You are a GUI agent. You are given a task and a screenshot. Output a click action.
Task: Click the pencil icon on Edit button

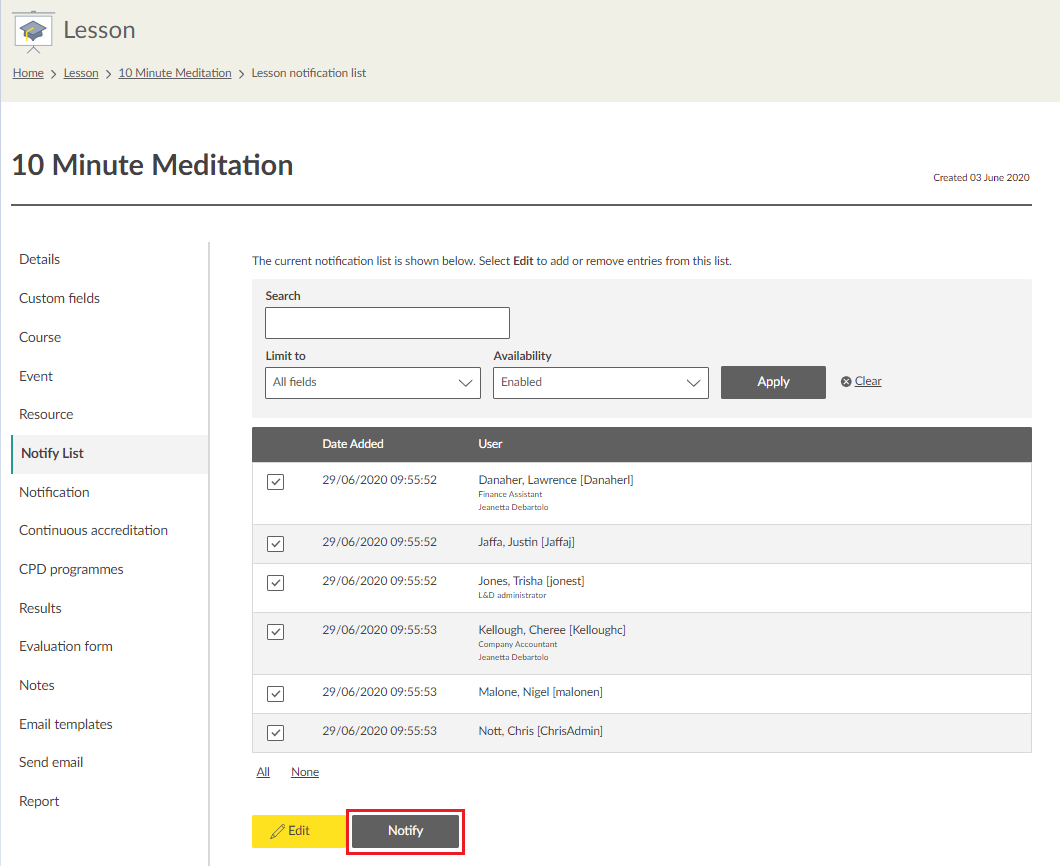tap(278, 832)
